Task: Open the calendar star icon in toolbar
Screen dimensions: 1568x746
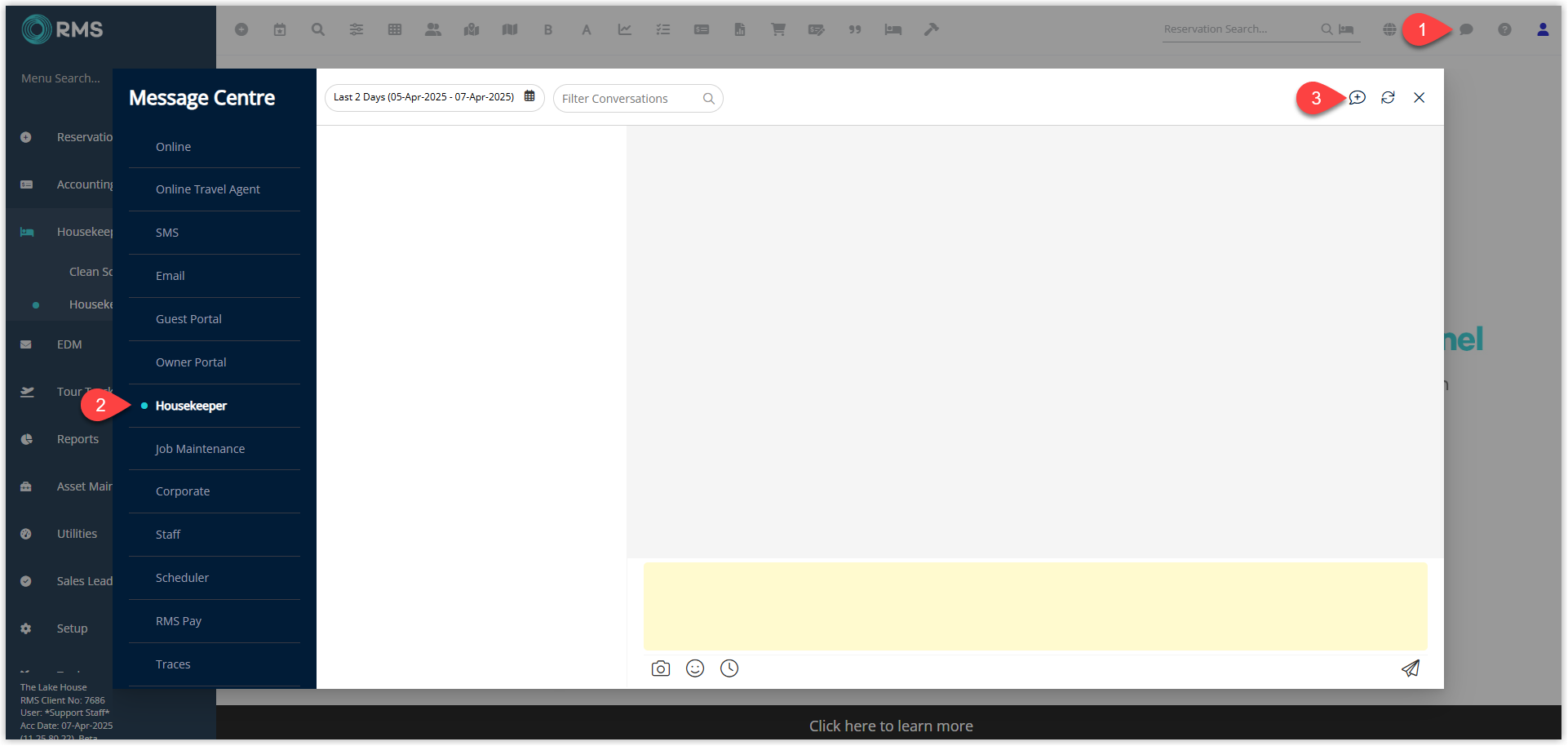Action: (280, 29)
